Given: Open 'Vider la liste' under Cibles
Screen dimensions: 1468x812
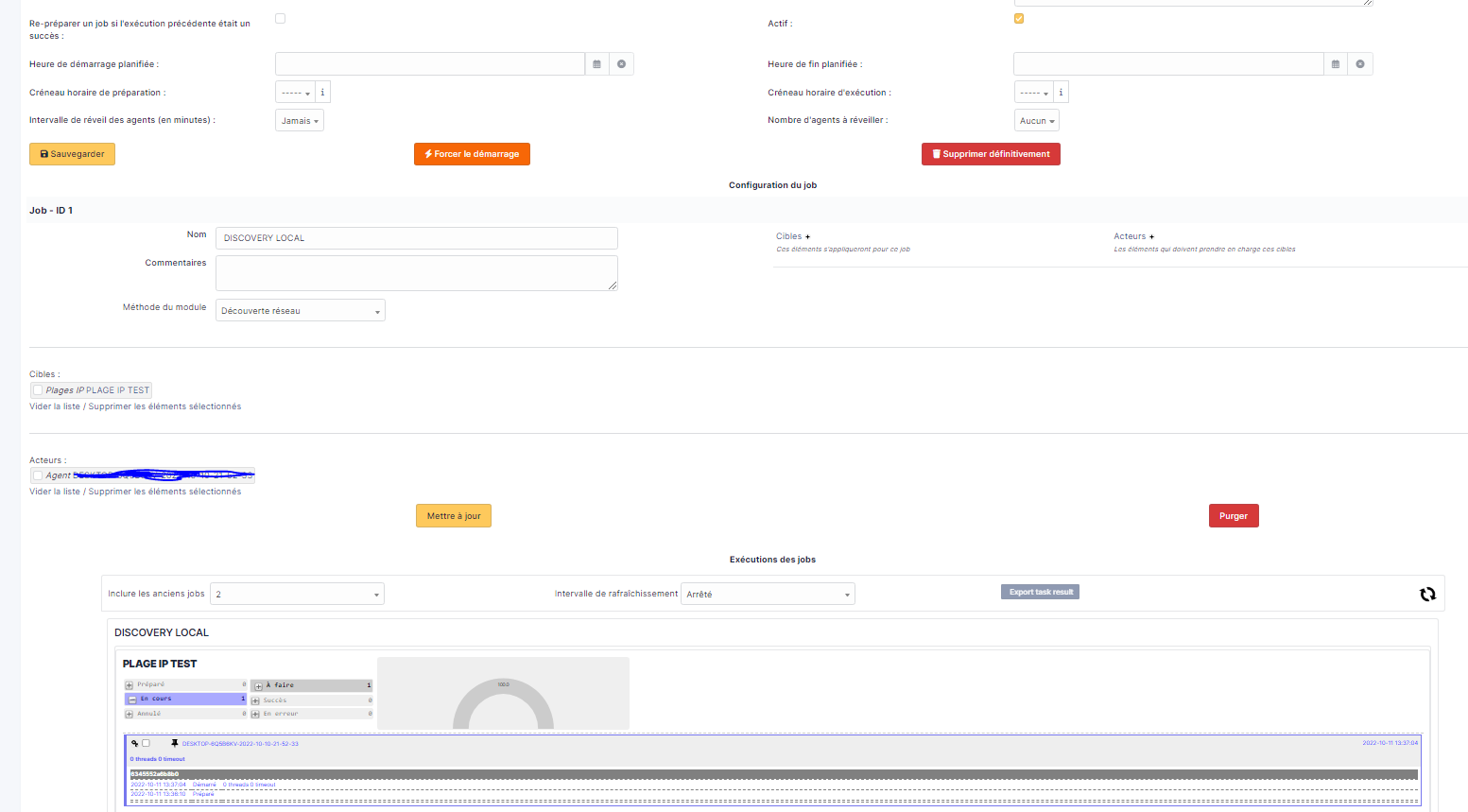Looking at the screenshot, I should pyautogui.click(x=54, y=406).
